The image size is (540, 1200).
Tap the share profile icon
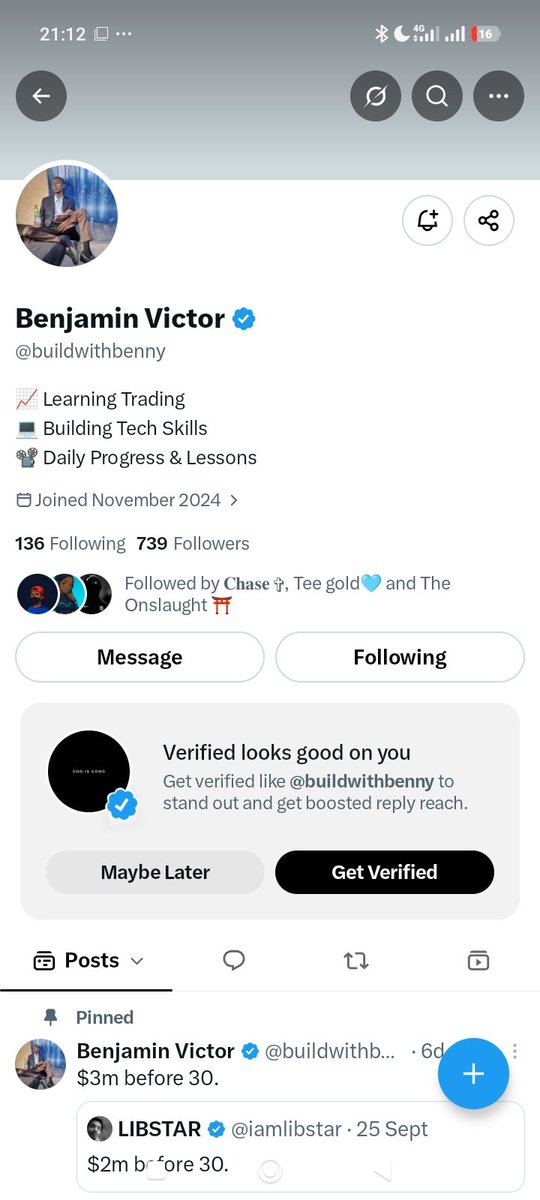(489, 220)
